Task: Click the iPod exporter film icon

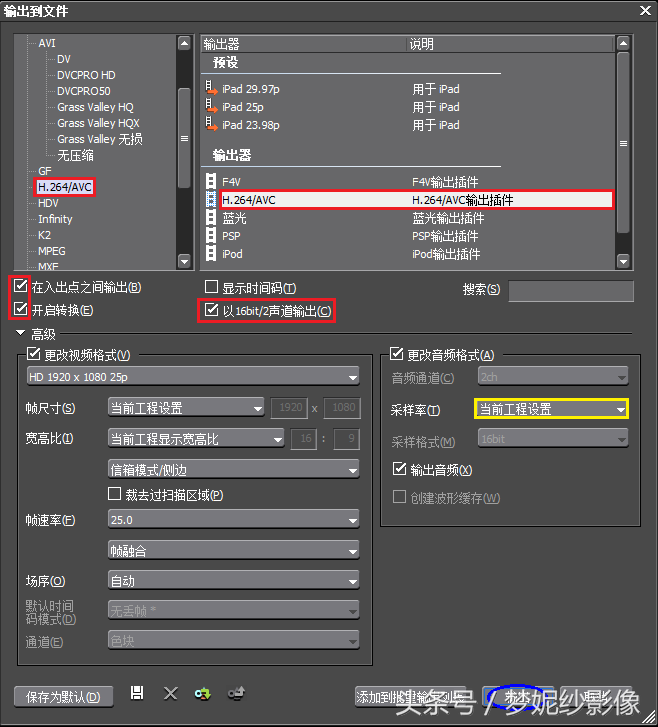Action: (211, 254)
